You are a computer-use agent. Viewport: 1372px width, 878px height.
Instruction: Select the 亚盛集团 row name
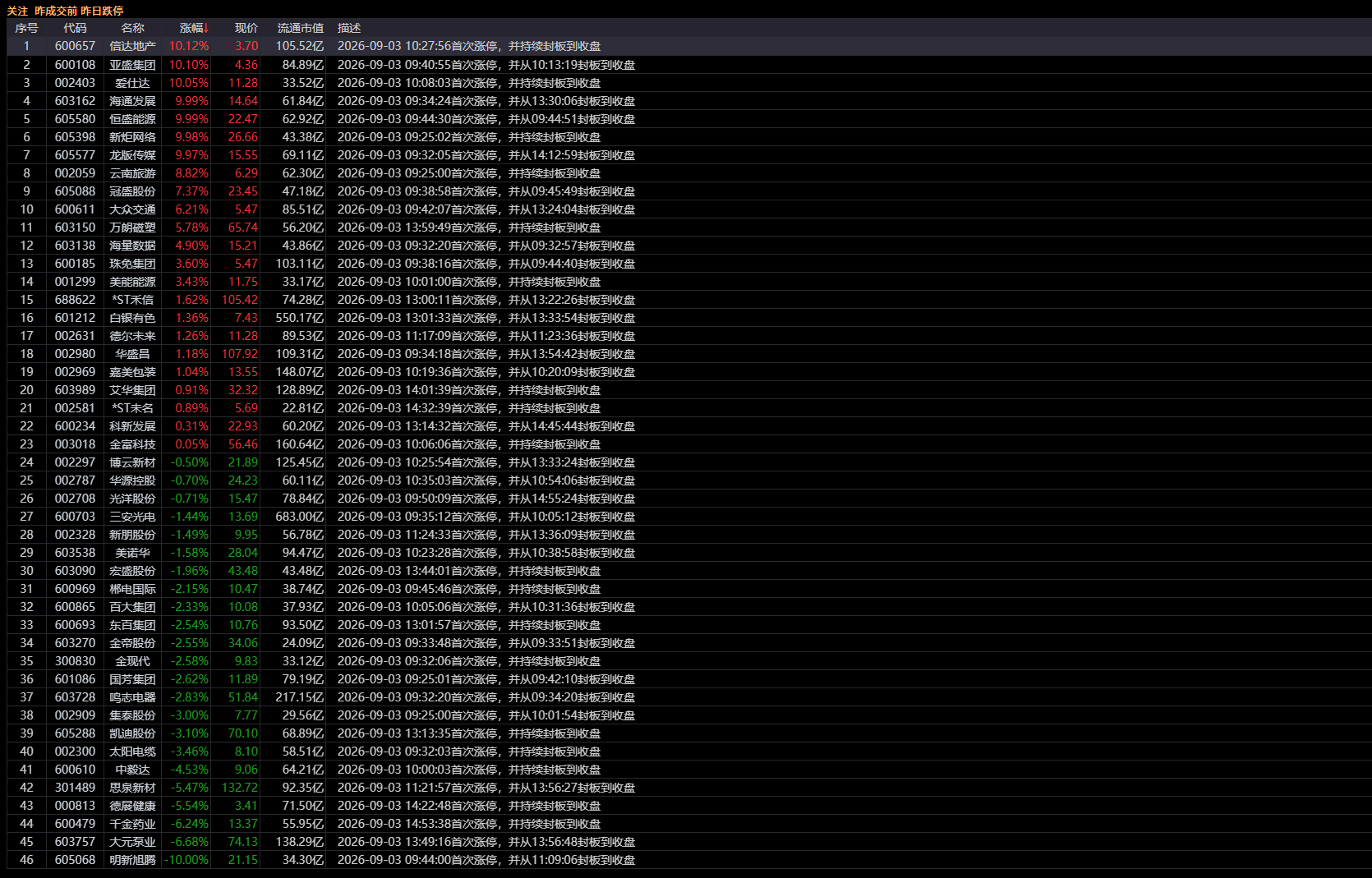(x=132, y=64)
